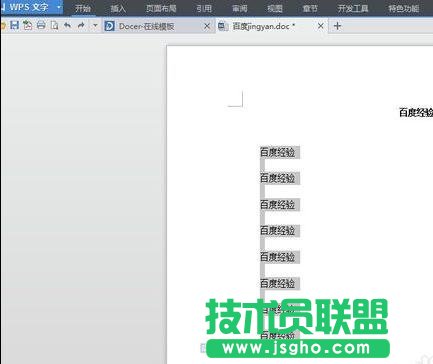Expand the quick access toolbar dropdown arrow

95,25
